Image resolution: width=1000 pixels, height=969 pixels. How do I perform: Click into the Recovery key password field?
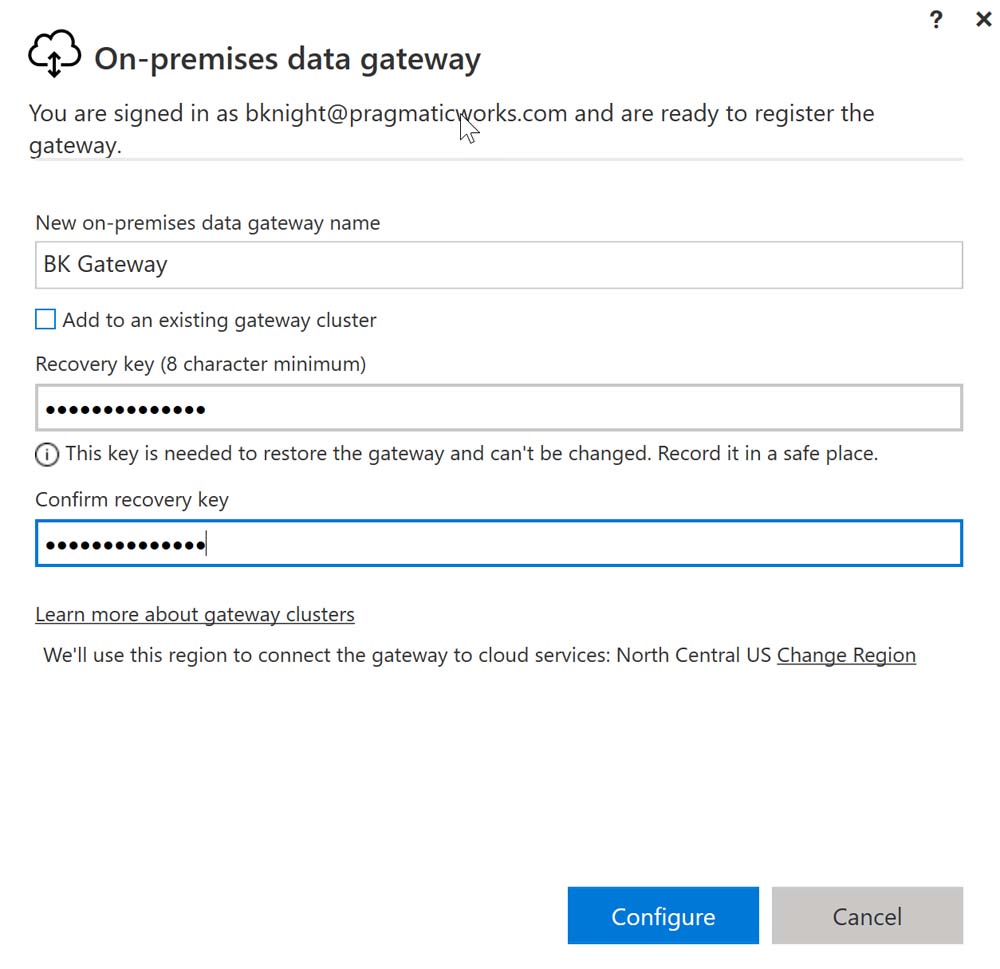point(498,409)
